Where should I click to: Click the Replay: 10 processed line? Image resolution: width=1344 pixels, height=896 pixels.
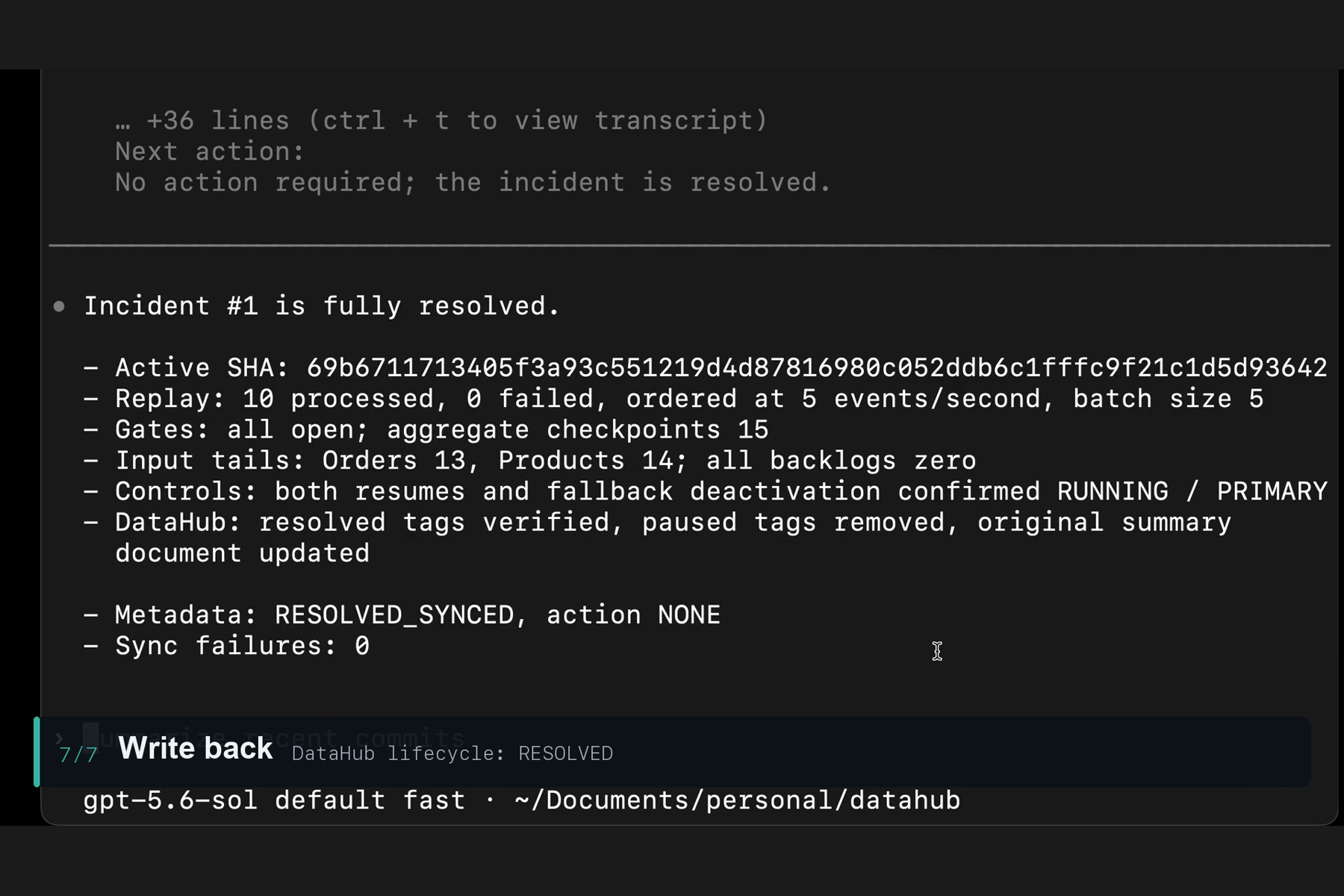coord(673,399)
